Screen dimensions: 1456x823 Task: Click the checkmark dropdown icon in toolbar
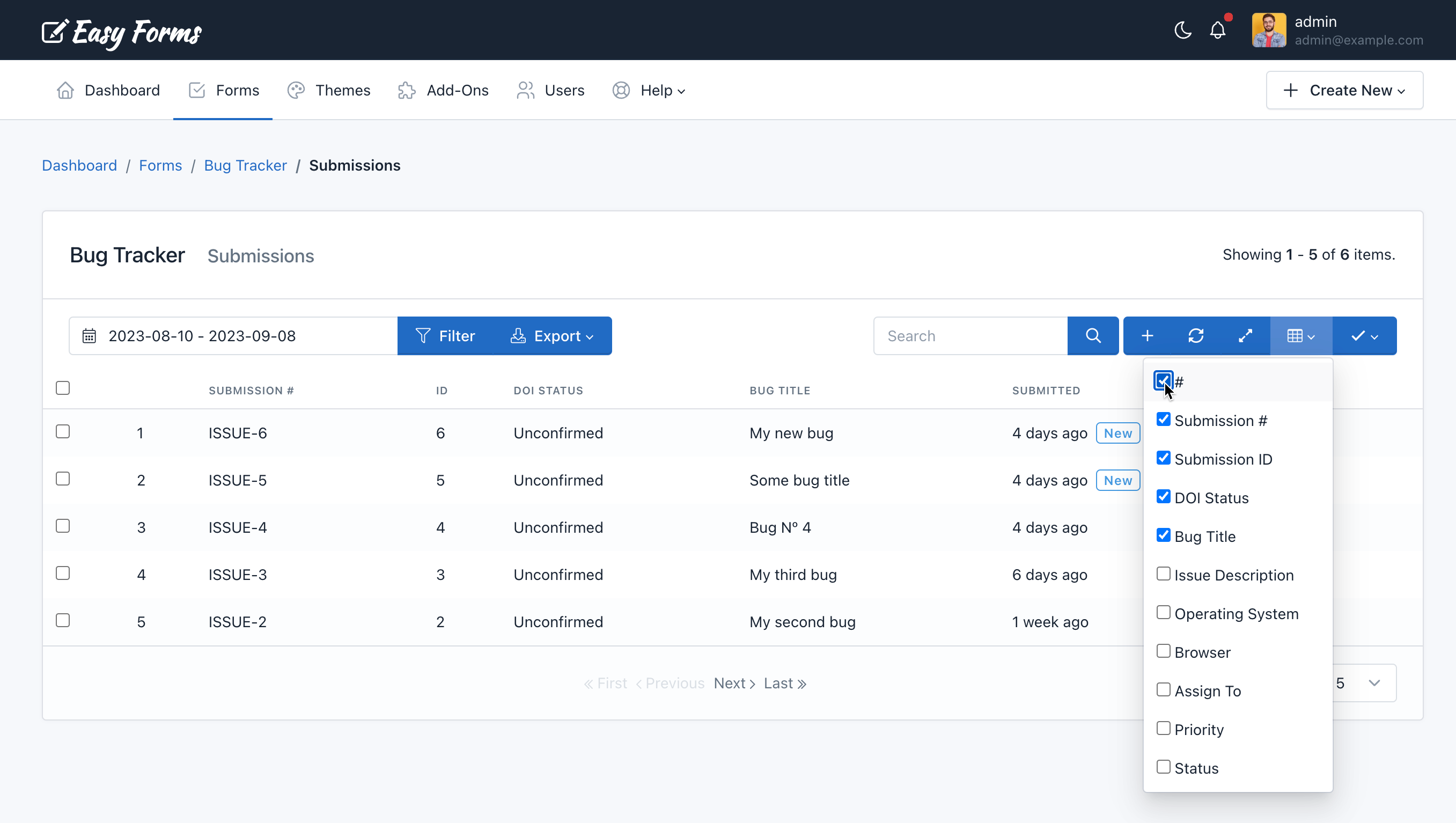coord(1363,335)
